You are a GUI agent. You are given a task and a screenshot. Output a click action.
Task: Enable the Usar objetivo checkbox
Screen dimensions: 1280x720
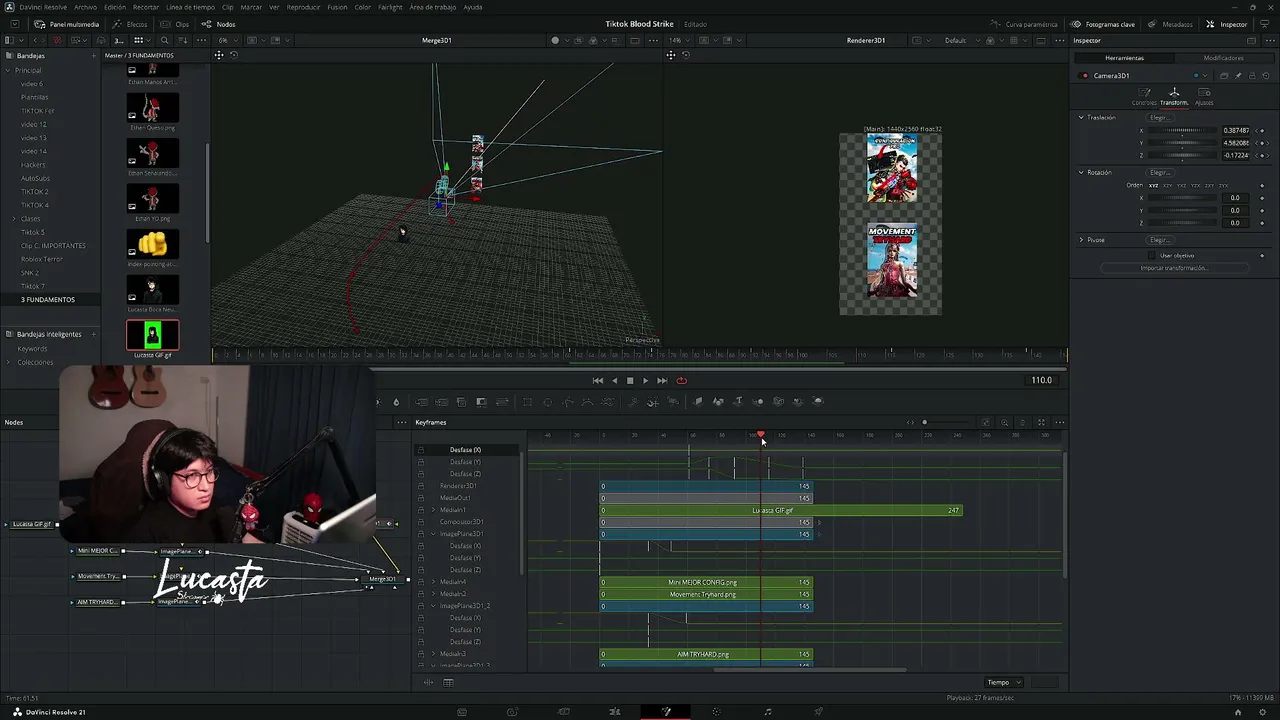(x=1153, y=255)
